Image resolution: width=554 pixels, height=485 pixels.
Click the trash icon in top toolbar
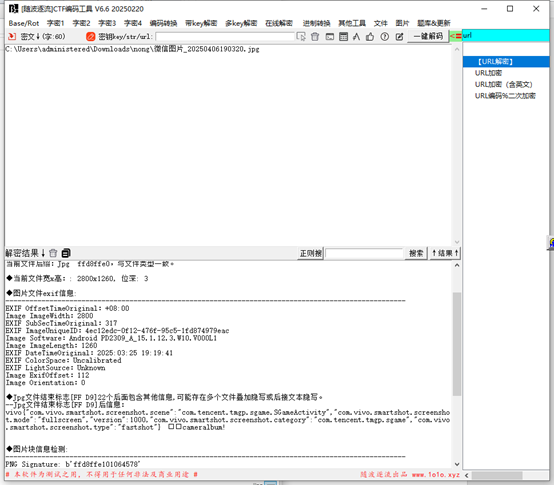pyautogui.click(x=315, y=37)
